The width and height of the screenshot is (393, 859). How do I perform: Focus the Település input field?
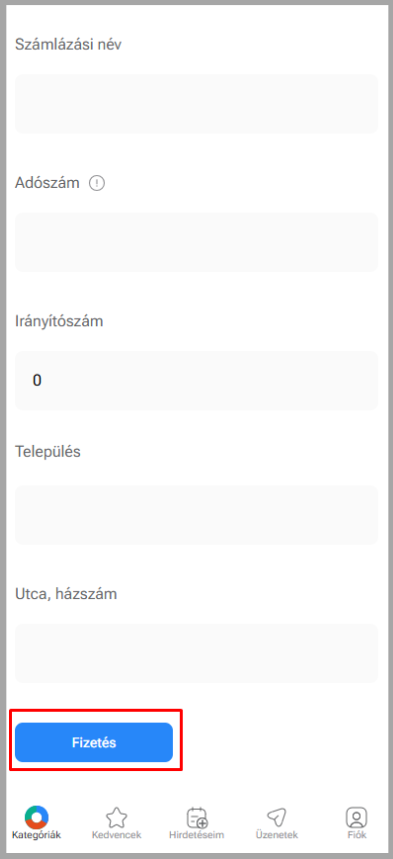tap(196, 515)
